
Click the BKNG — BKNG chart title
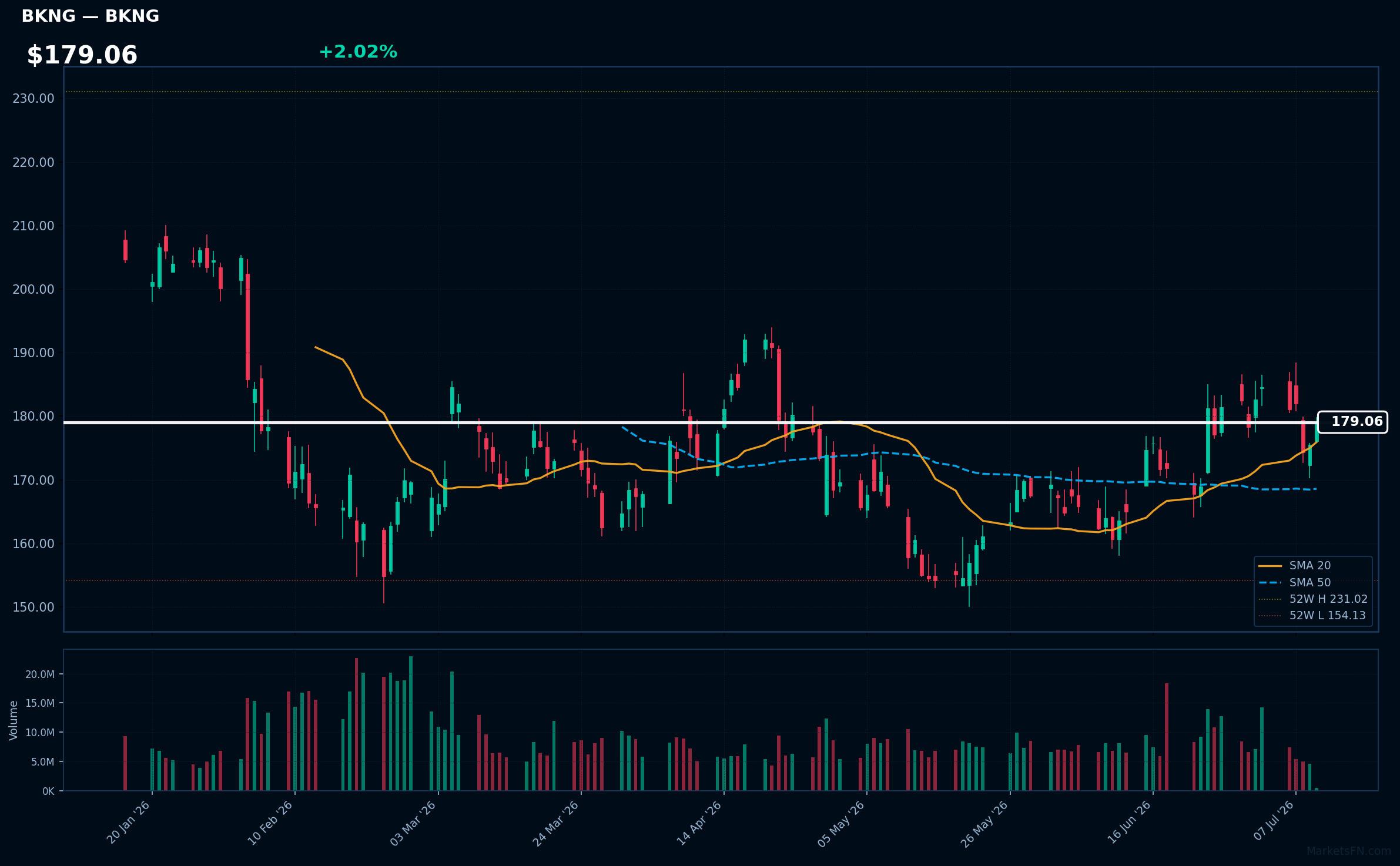pos(90,16)
